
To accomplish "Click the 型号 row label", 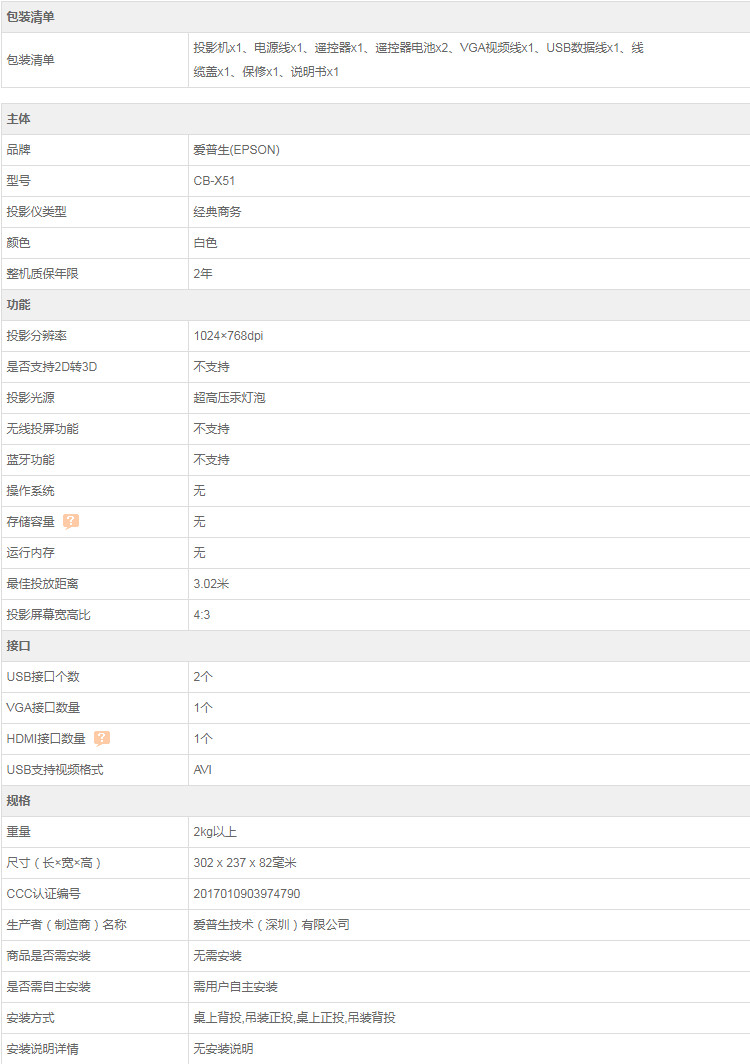I will click(18, 181).
